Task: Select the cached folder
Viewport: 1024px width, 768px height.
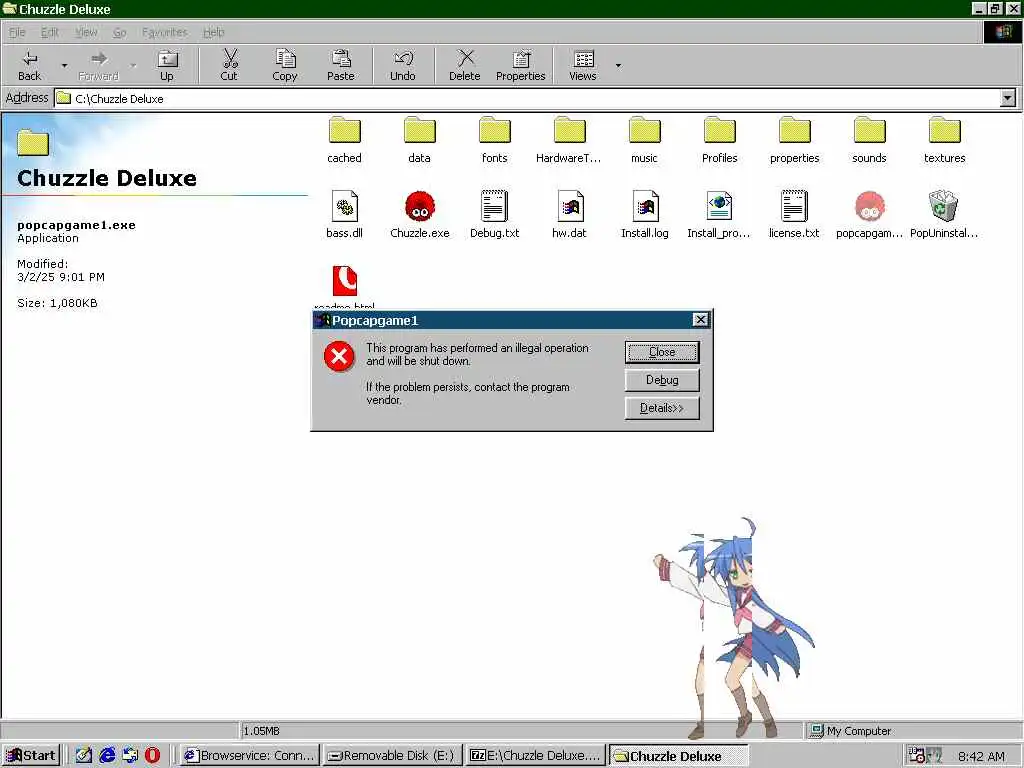Action: (x=344, y=140)
